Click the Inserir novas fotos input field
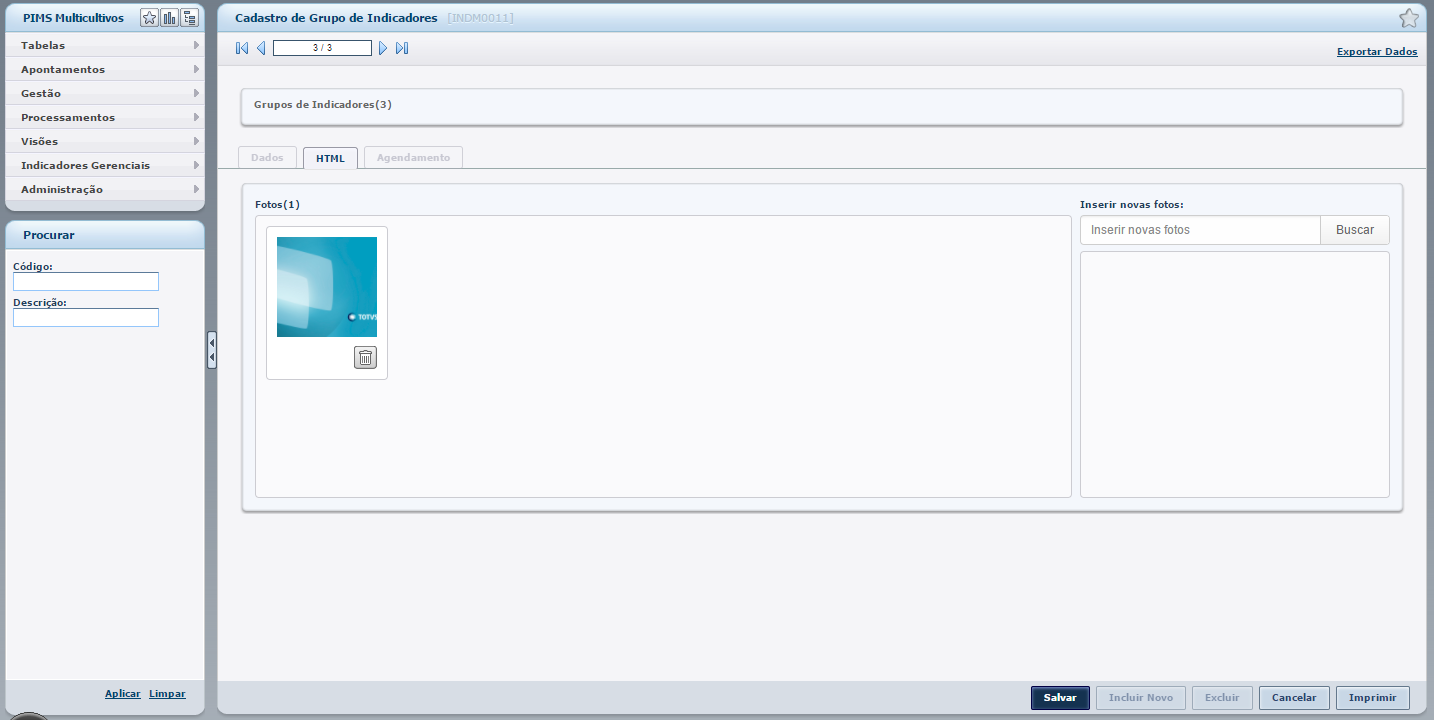1434x720 pixels. click(x=1200, y=230)
